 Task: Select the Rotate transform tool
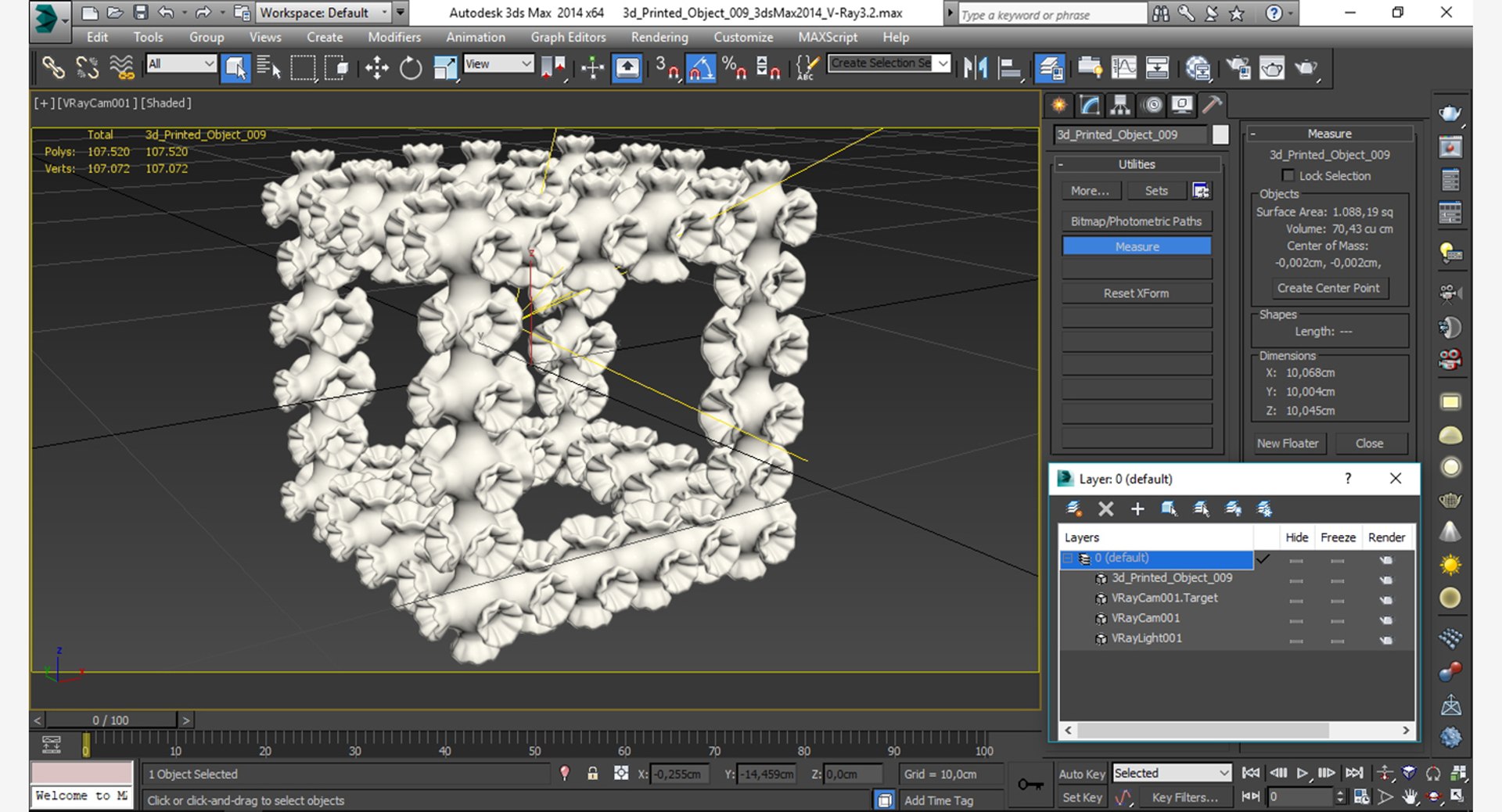click(x=411, y=69)
